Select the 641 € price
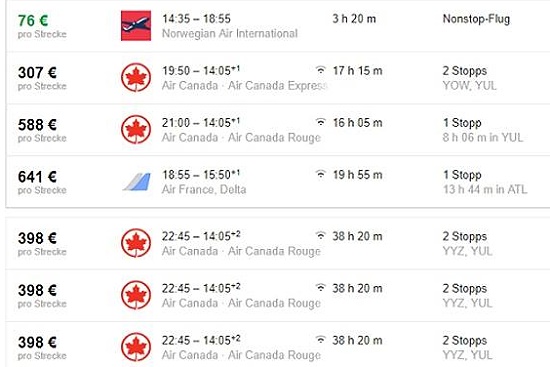Image resolution: width=550 pixels, height=367 pixels. [37, 177]
